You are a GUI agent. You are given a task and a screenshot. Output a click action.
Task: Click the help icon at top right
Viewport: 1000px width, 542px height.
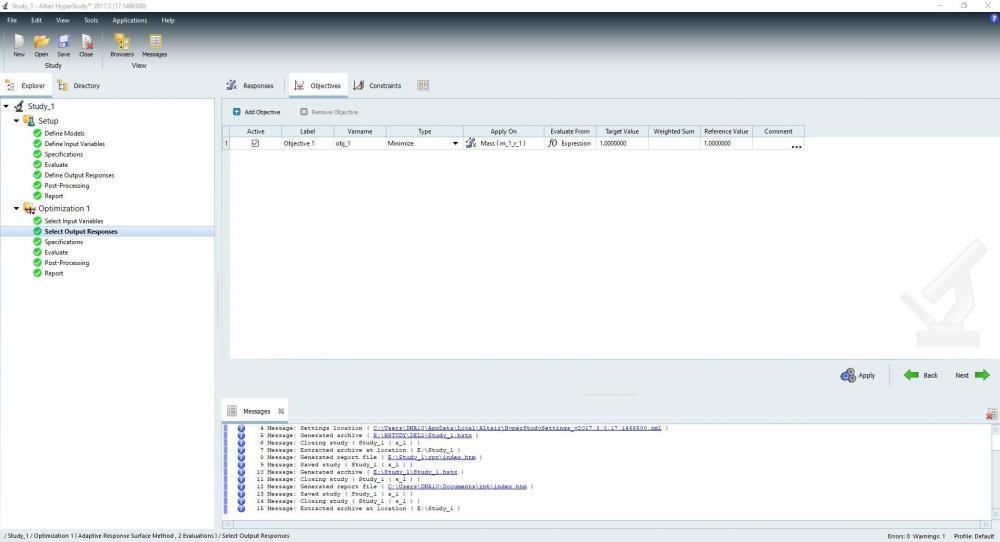tap(994, 18)
